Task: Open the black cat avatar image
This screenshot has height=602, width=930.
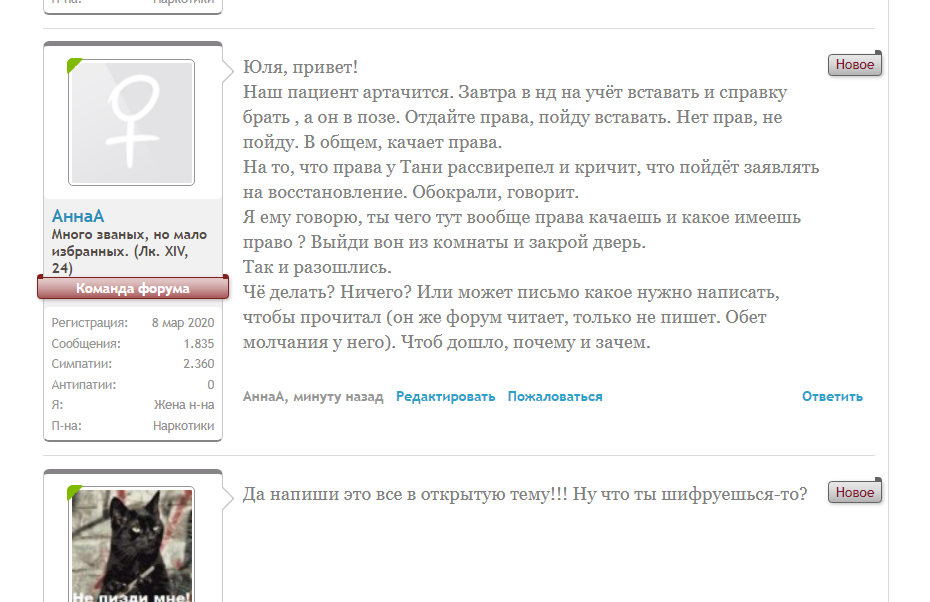Action: click(x=130, y=545)
